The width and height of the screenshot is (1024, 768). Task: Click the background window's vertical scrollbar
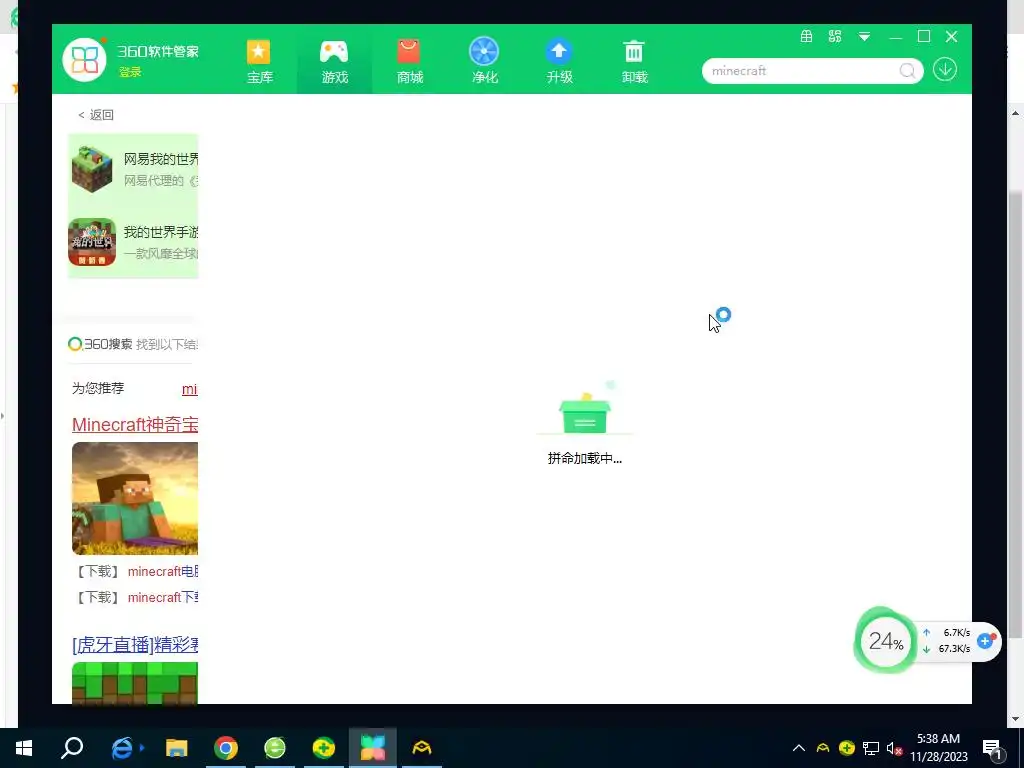click(x=1016, y=415)
